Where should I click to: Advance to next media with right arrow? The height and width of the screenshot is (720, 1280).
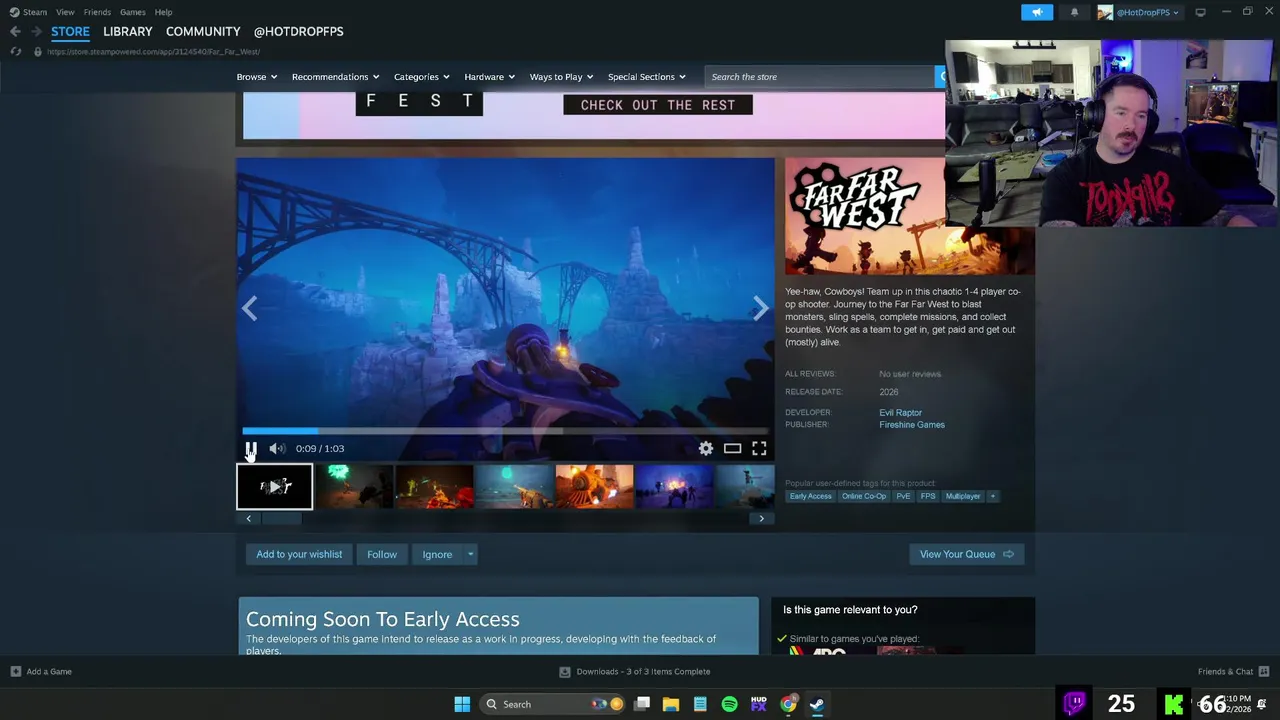(x=761, y=309)
